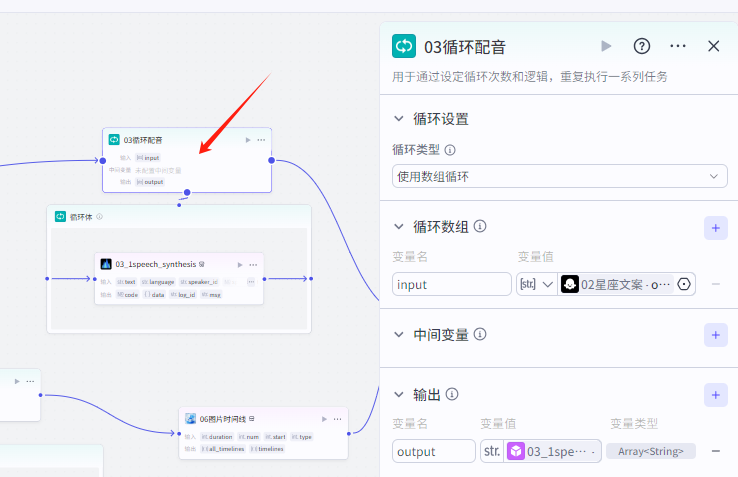The image size is (738, 477).
Task: Expand hidden inputs on 03_1speech_synthesis node
Action: tap(251, 282)
